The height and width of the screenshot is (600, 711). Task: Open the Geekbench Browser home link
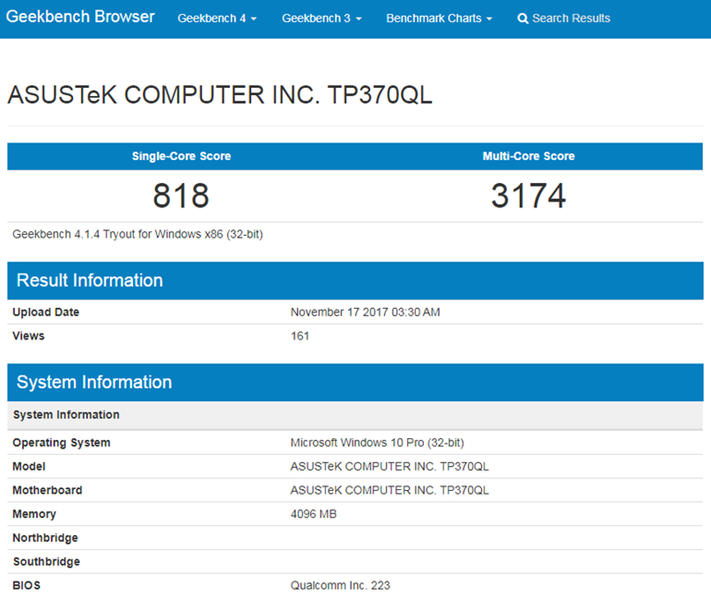(80, 17)
